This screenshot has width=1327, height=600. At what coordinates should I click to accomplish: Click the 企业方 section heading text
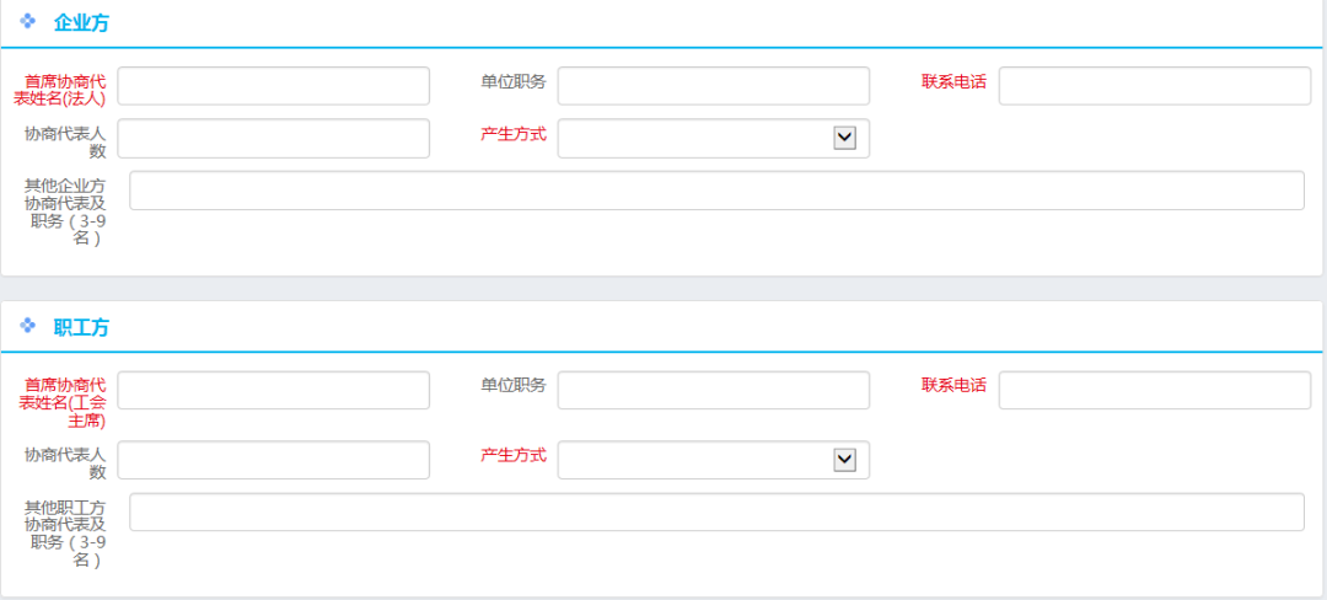81,23
